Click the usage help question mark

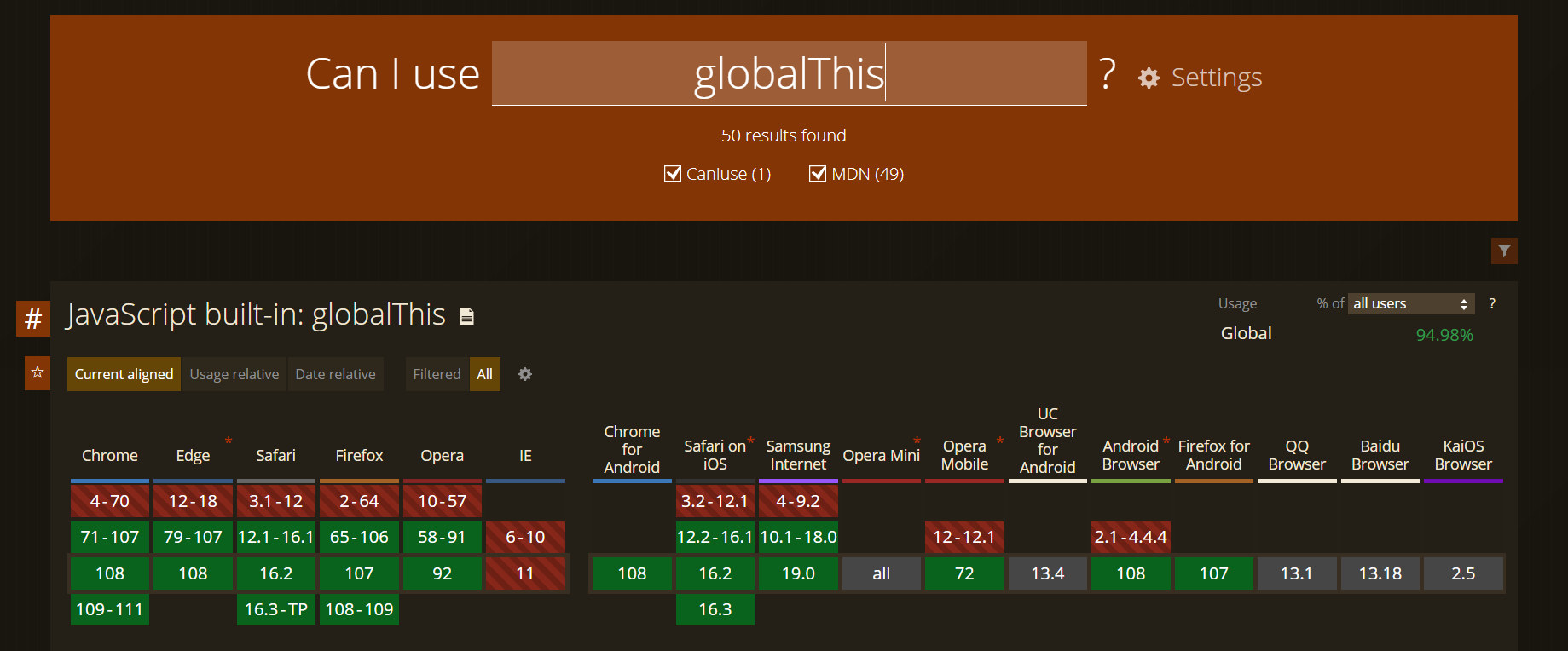click(x=1492, y=303)
